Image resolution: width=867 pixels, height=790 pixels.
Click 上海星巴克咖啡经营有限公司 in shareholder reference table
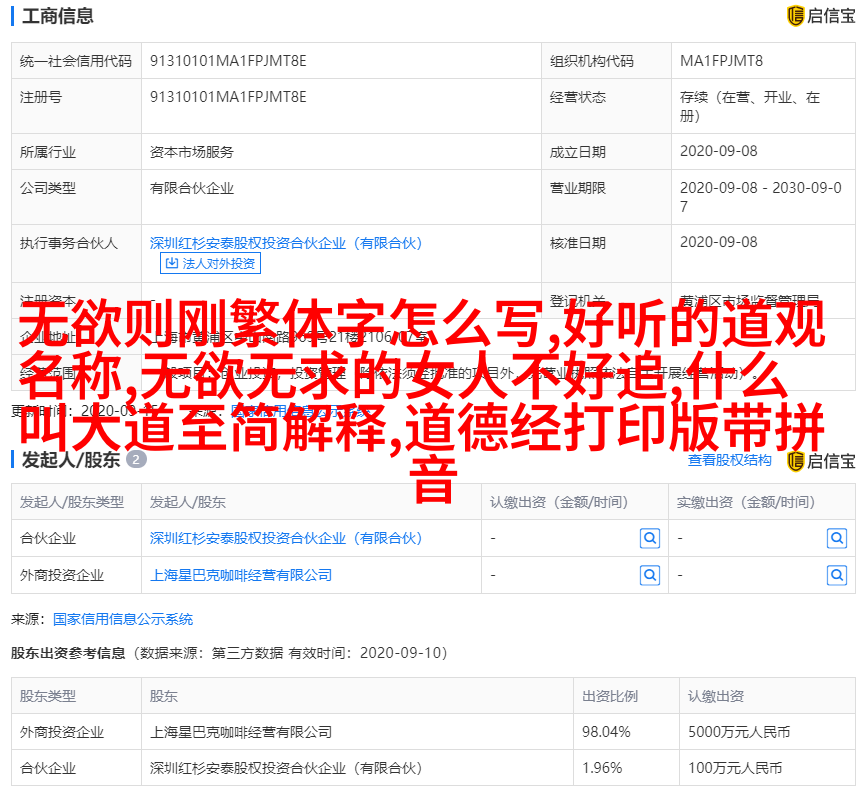click(241, 732)
